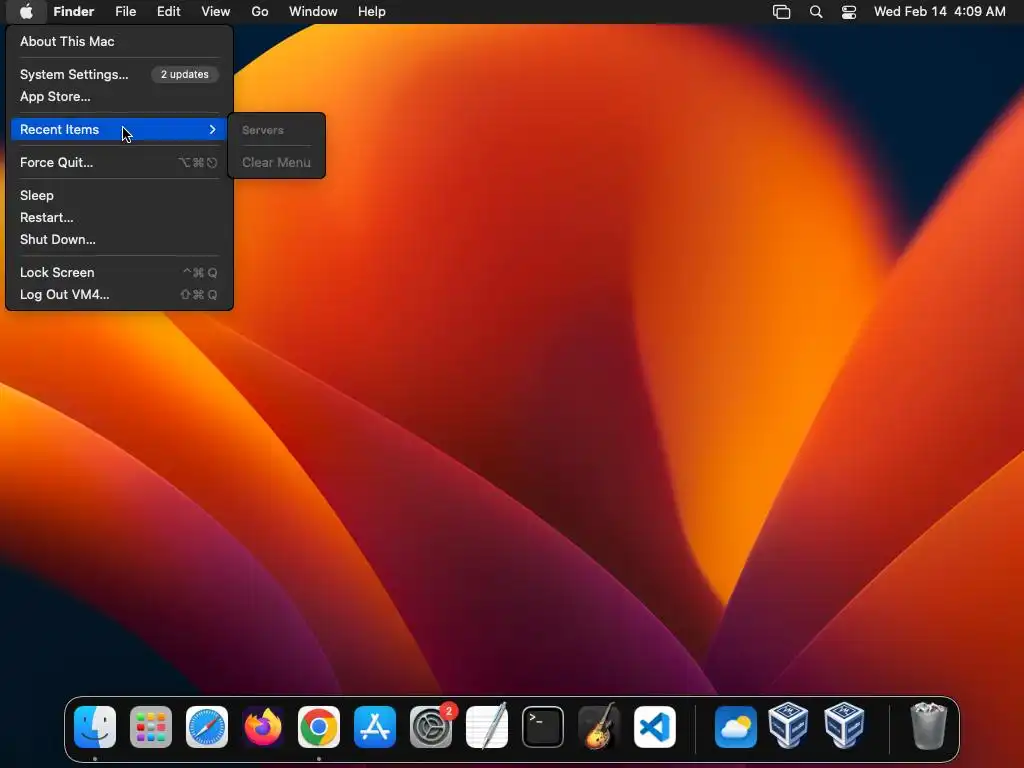Choose Sleep from the Apple menu
The image size is (1024, 768).
(120, 195)
